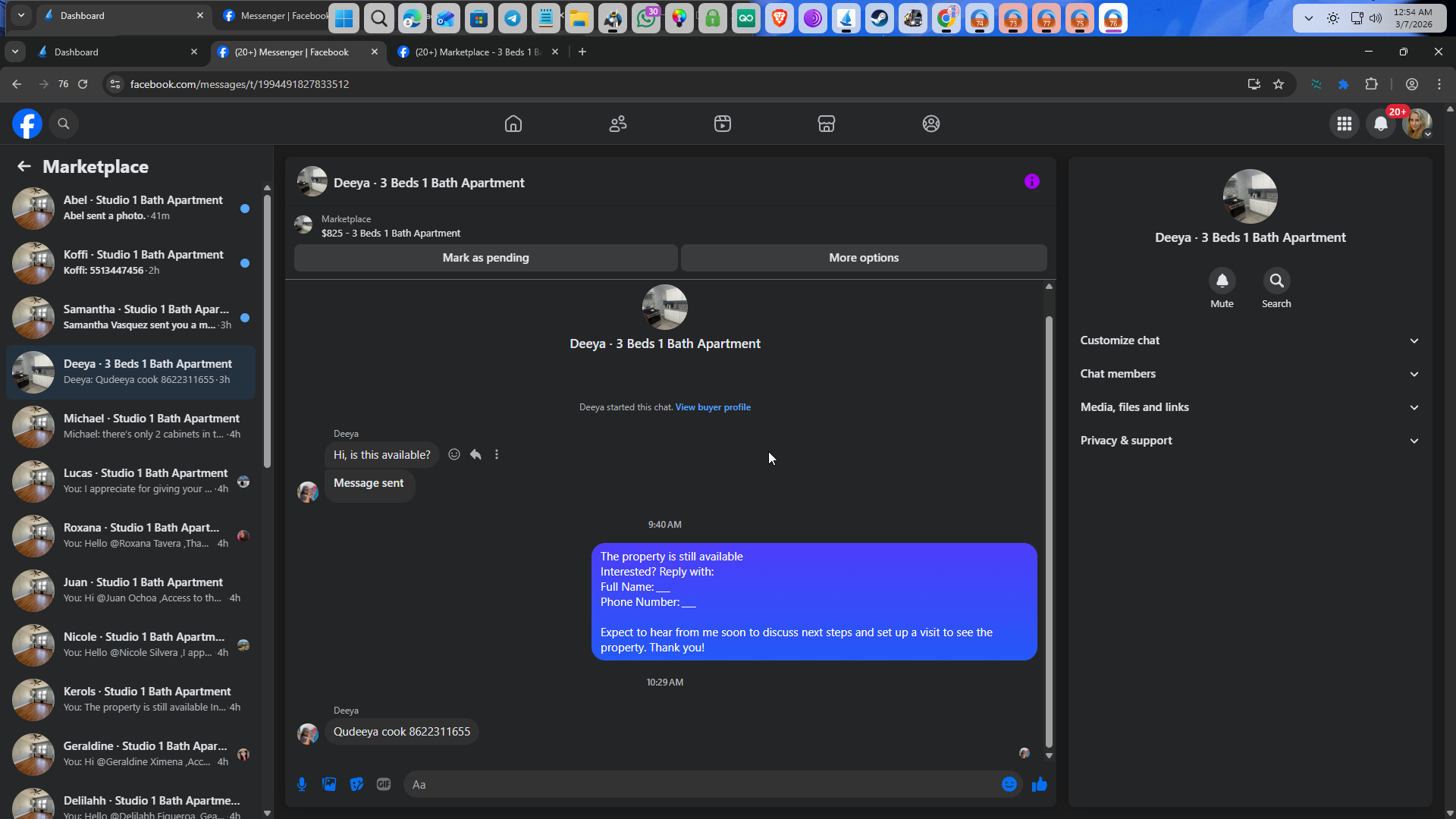Mute the Deeya conversation
Viewport: 1456px width, 819px height.
(x=1222, y=281)
